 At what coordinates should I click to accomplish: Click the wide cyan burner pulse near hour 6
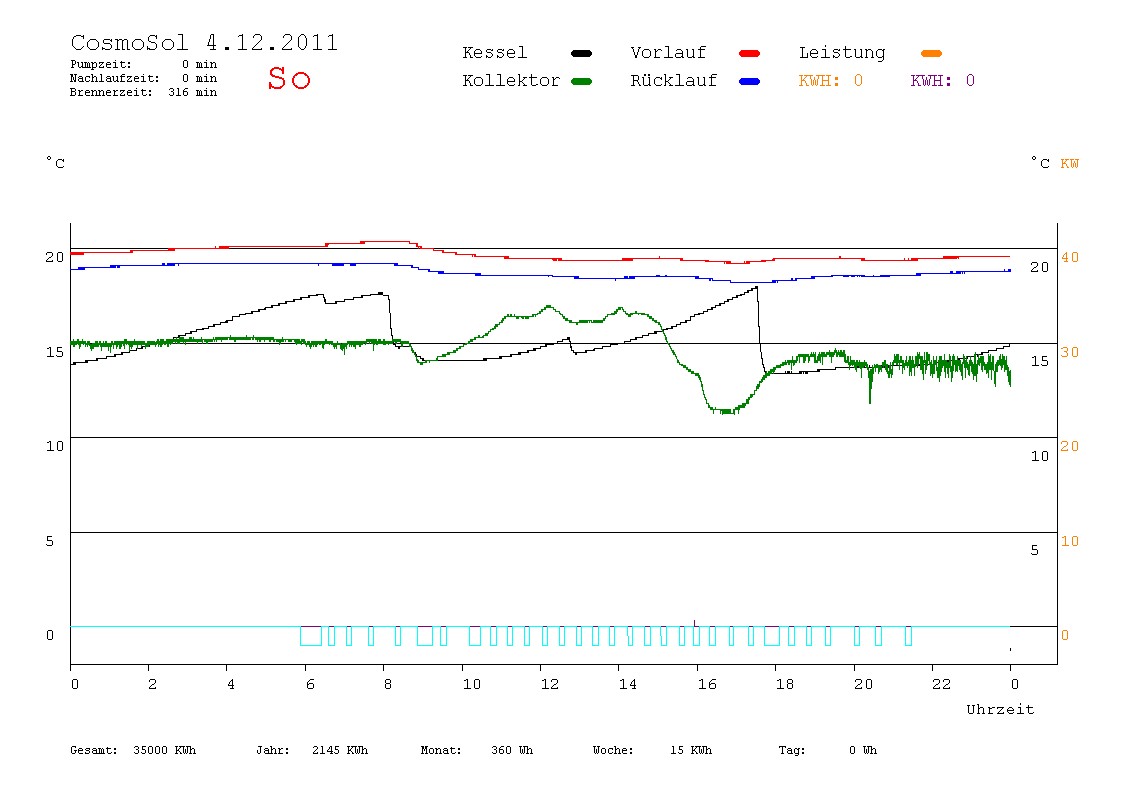[311, 636]
